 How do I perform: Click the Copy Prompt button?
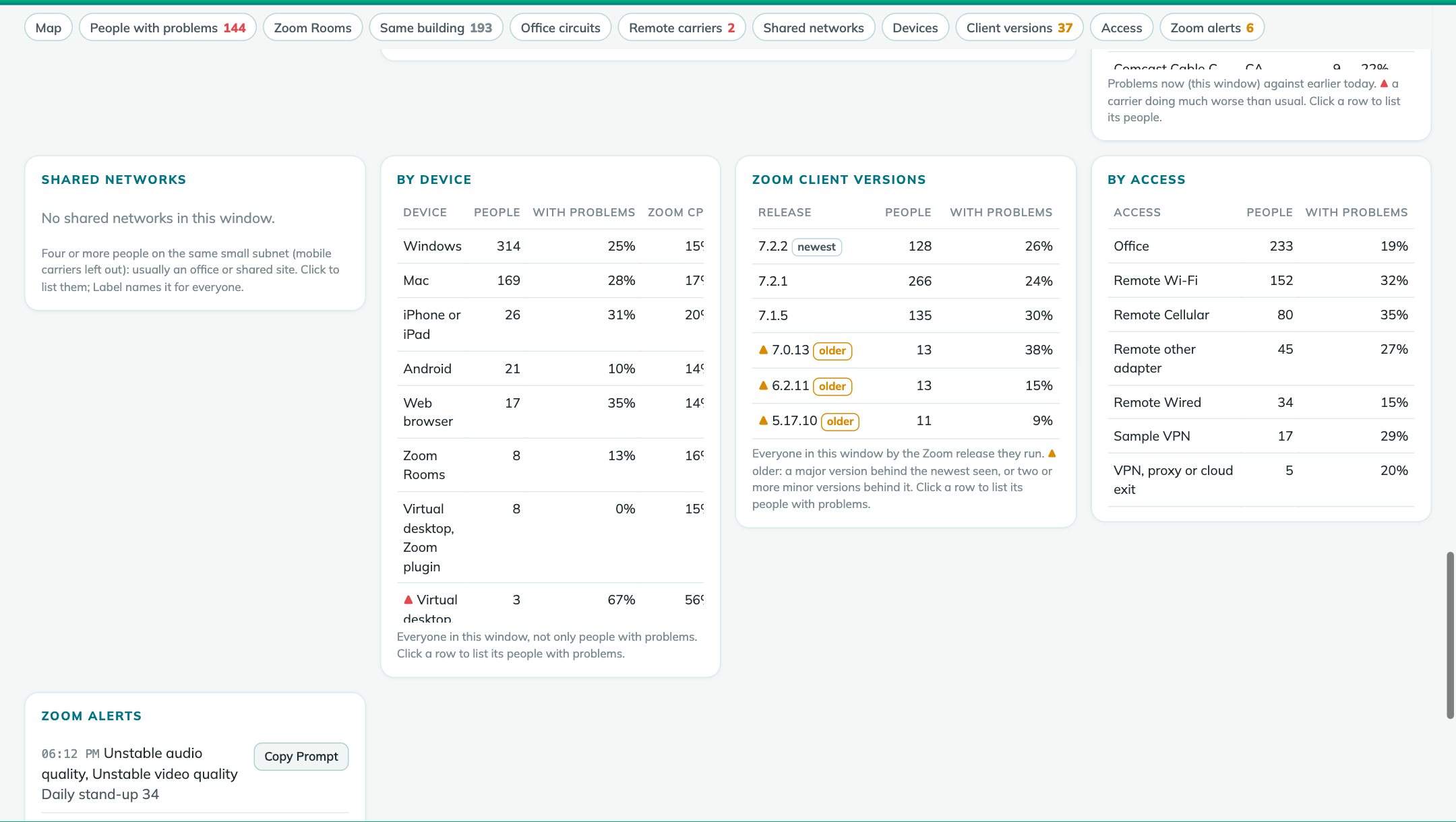(301, 756)
